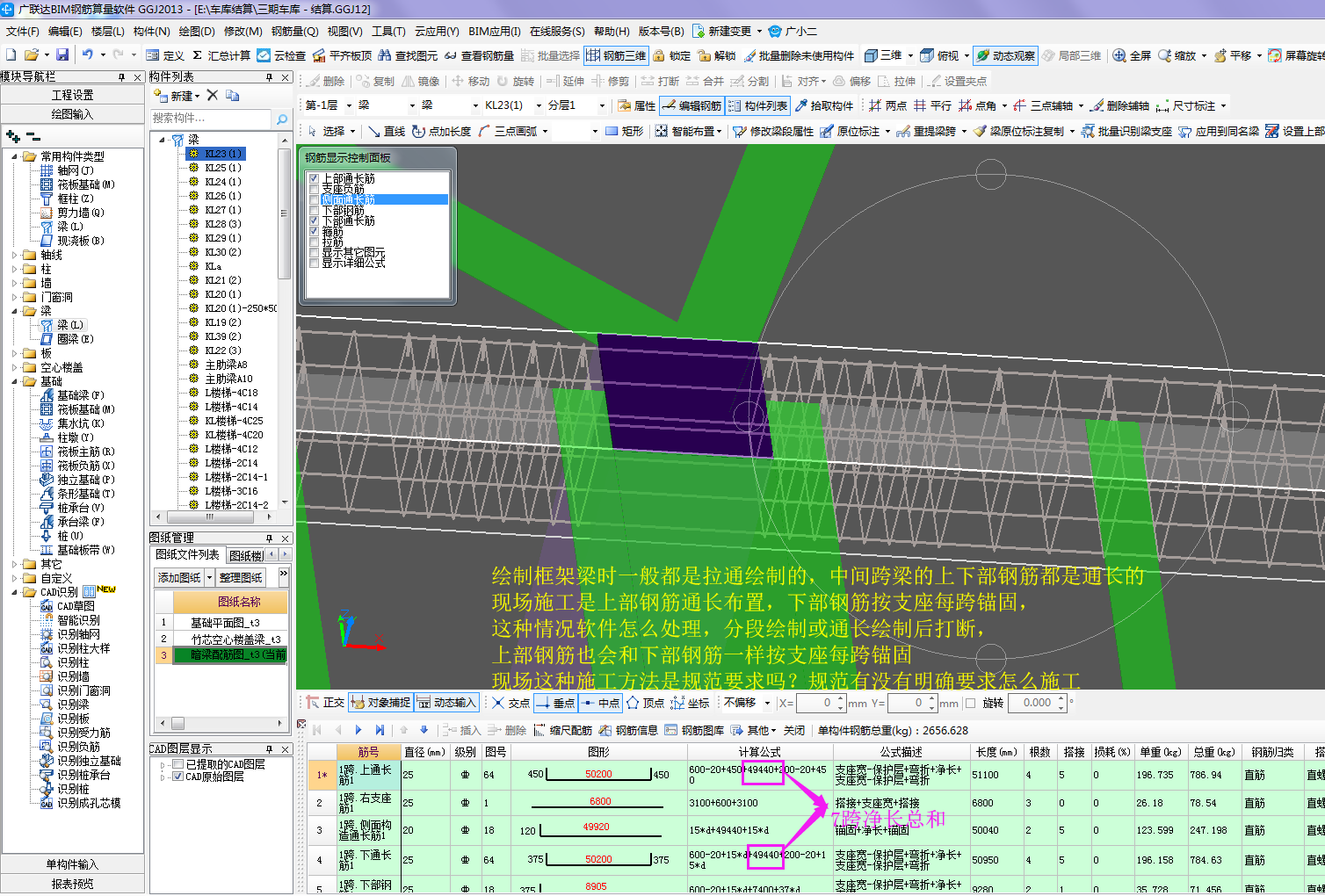Click 钢筋信息 in rebar toolbar

(629, 730)
